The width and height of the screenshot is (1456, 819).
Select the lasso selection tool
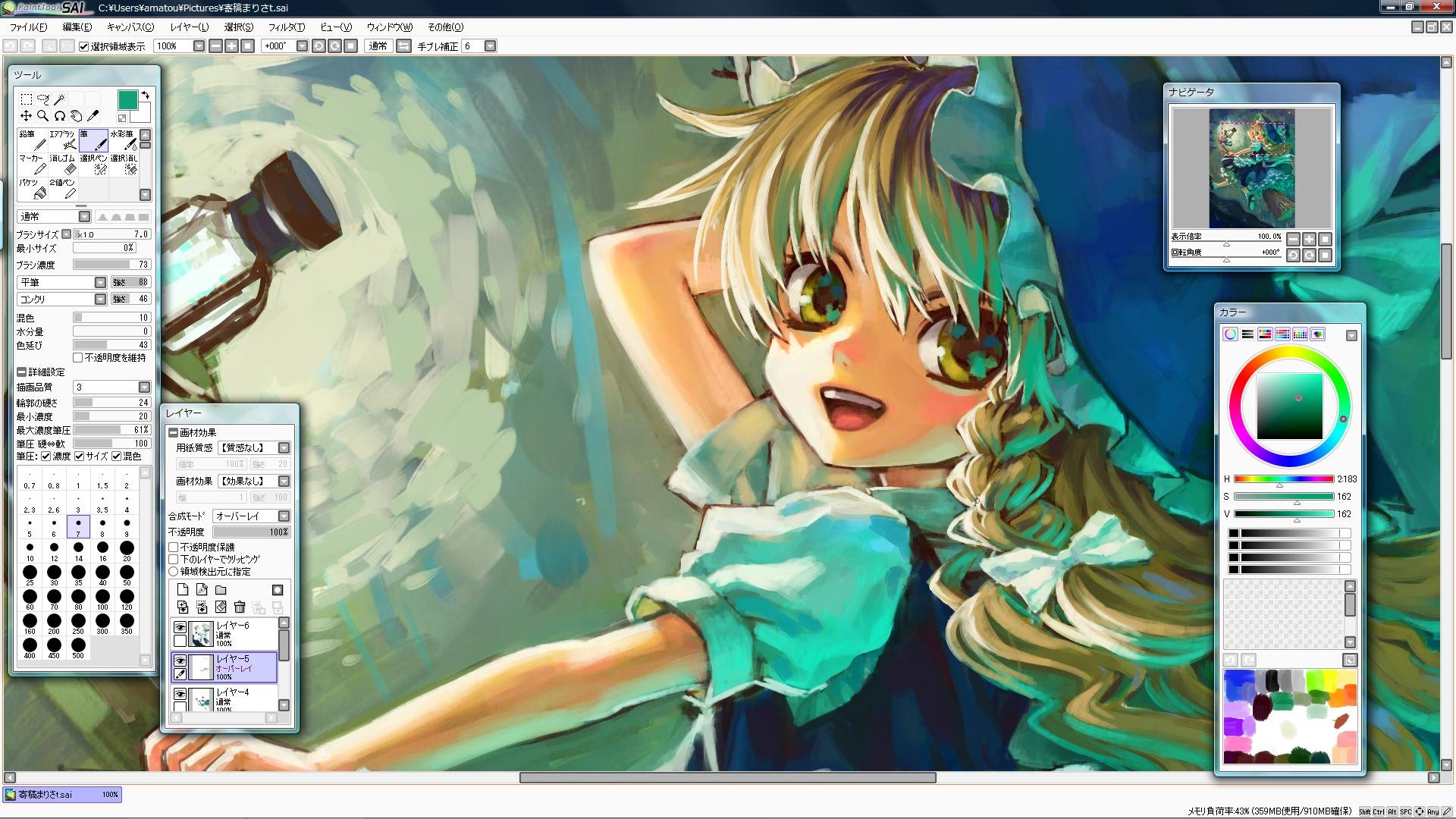42,99
